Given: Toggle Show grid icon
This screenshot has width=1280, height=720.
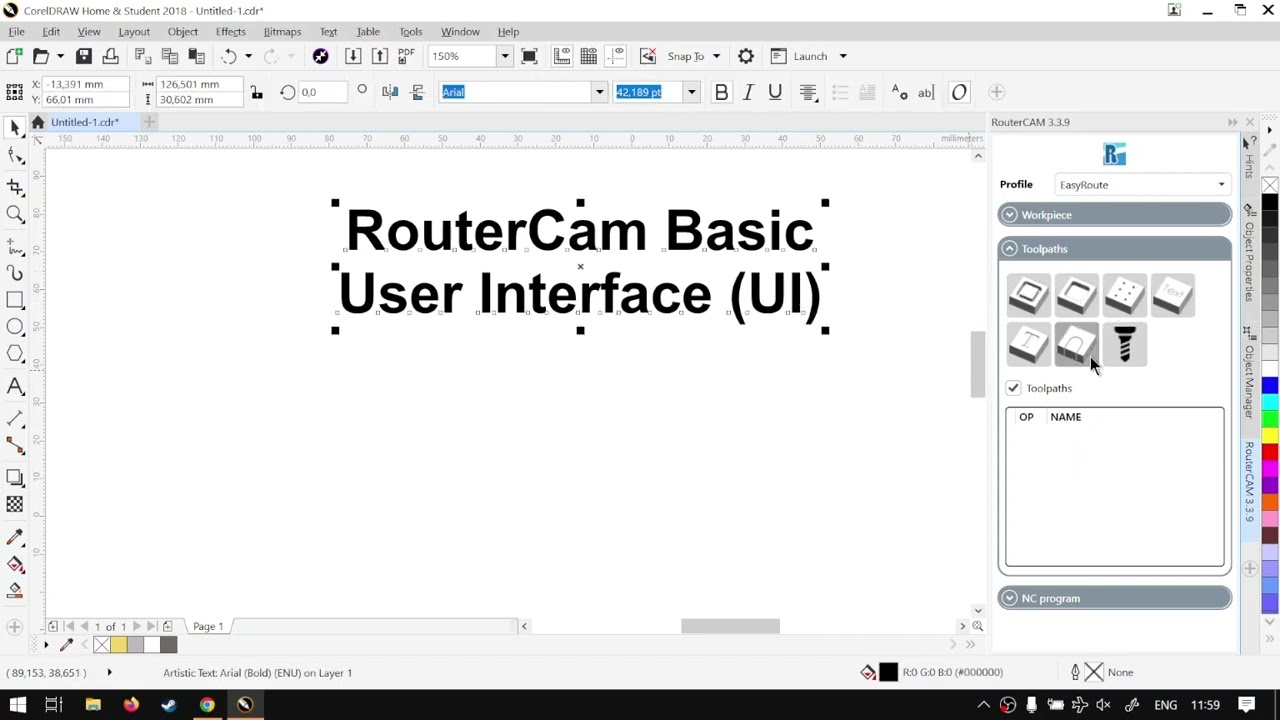Looking at the screenshot, I should (x=589, y=56).
